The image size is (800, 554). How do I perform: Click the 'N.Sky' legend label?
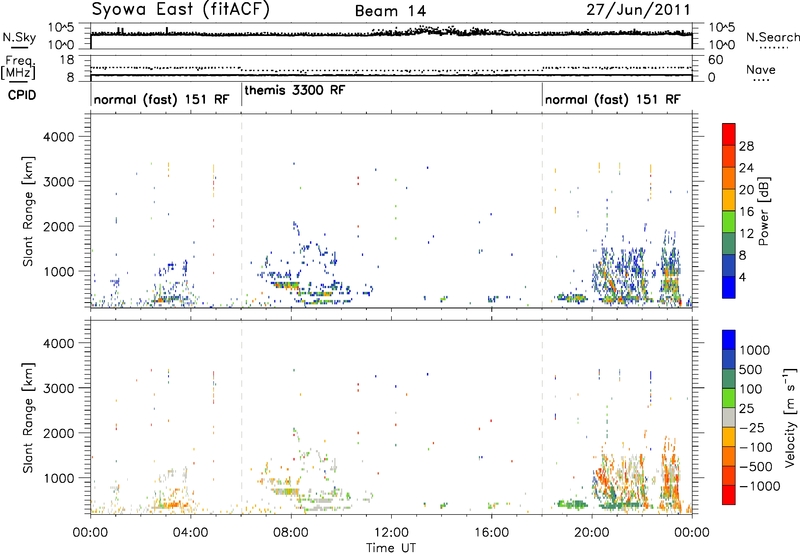(x=19, y=37)
